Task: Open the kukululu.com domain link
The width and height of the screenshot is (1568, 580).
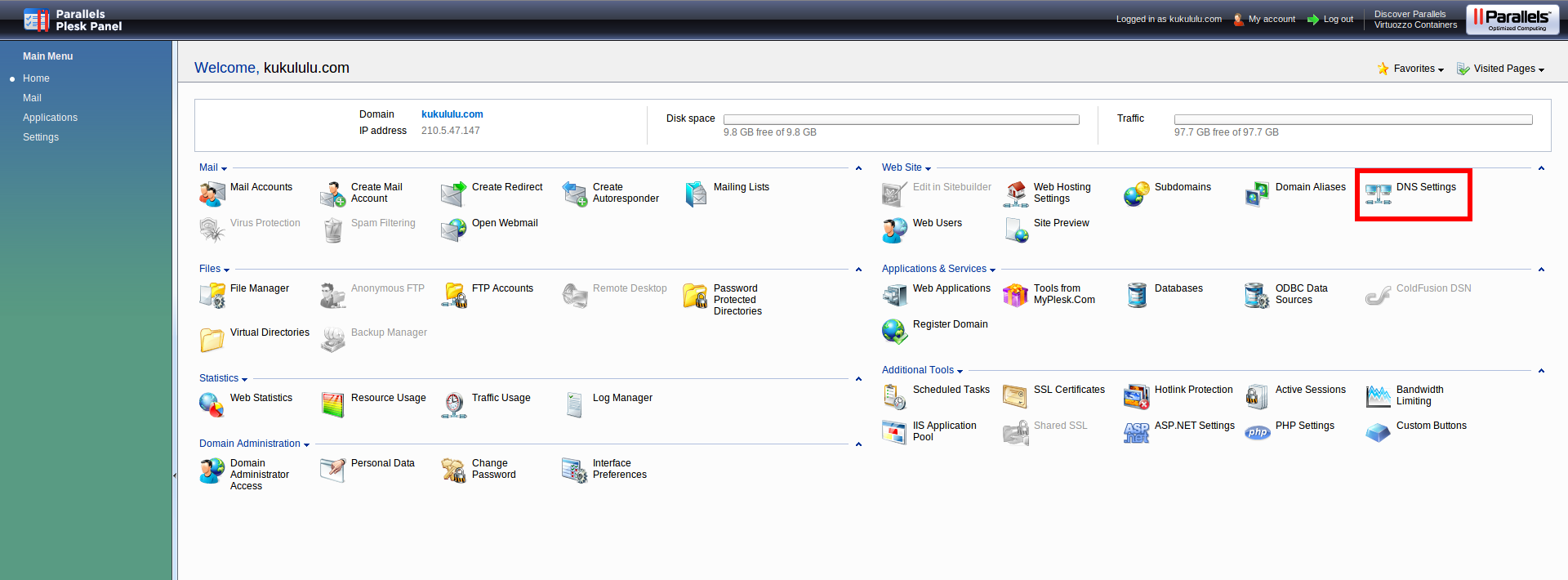Action: tap(452, 114)
